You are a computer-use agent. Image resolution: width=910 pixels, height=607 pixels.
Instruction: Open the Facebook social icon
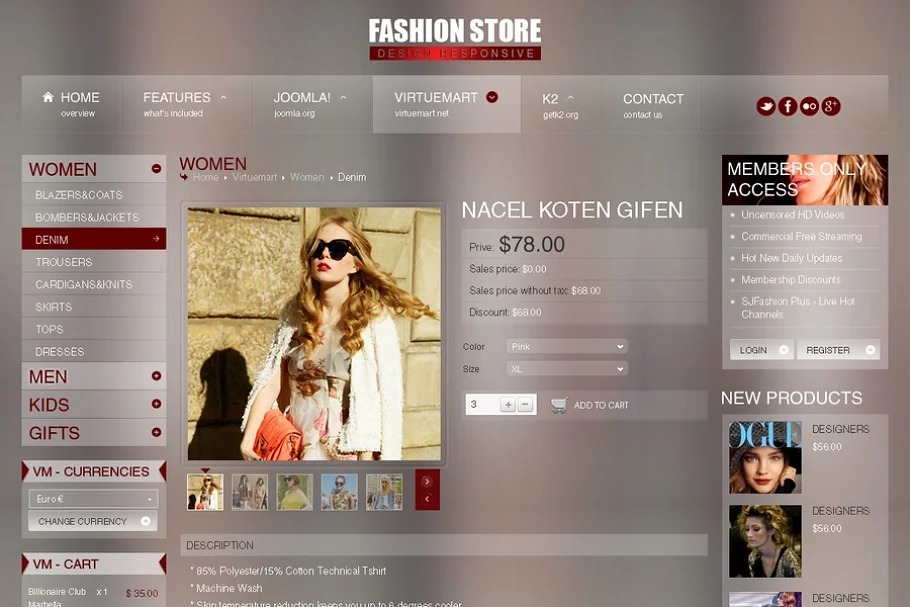click(788, 106)
